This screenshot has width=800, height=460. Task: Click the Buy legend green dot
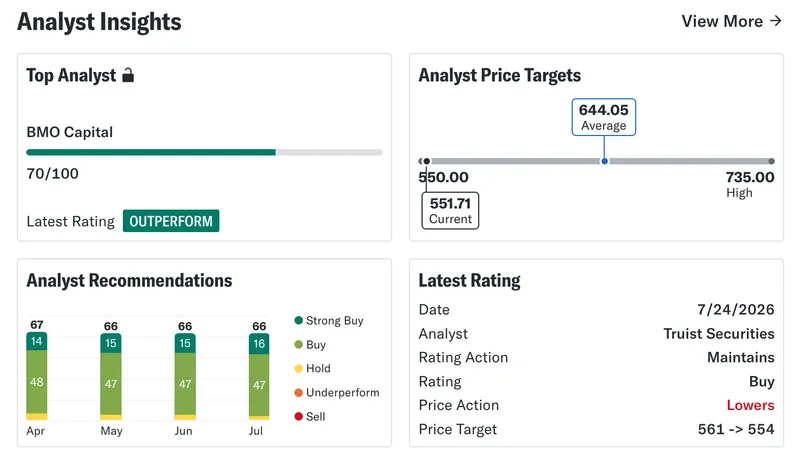298,344
